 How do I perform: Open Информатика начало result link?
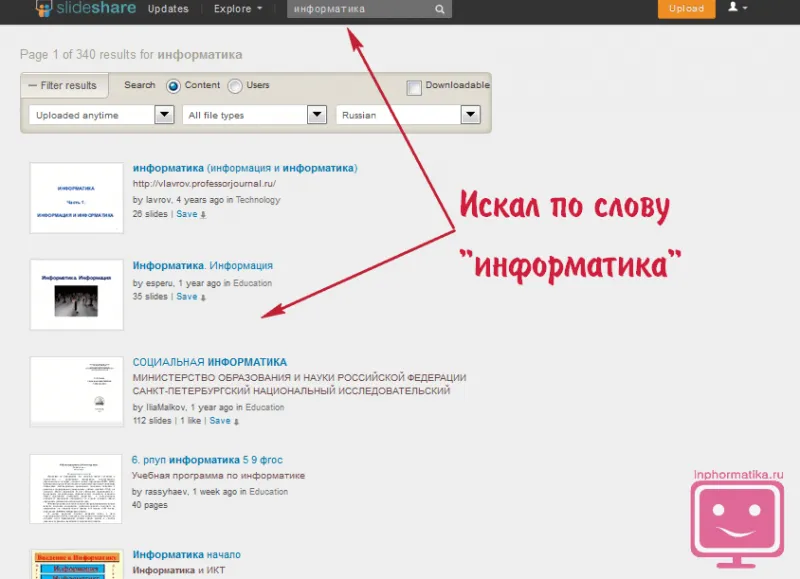click(187, 555)
